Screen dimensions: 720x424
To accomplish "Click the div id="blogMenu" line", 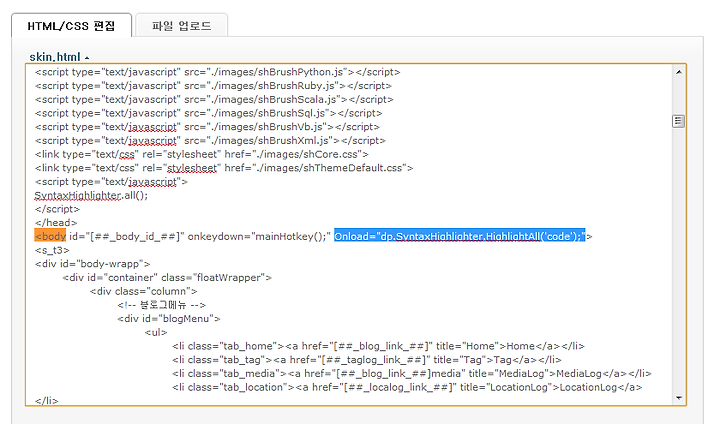I will [x=169, y=319].
